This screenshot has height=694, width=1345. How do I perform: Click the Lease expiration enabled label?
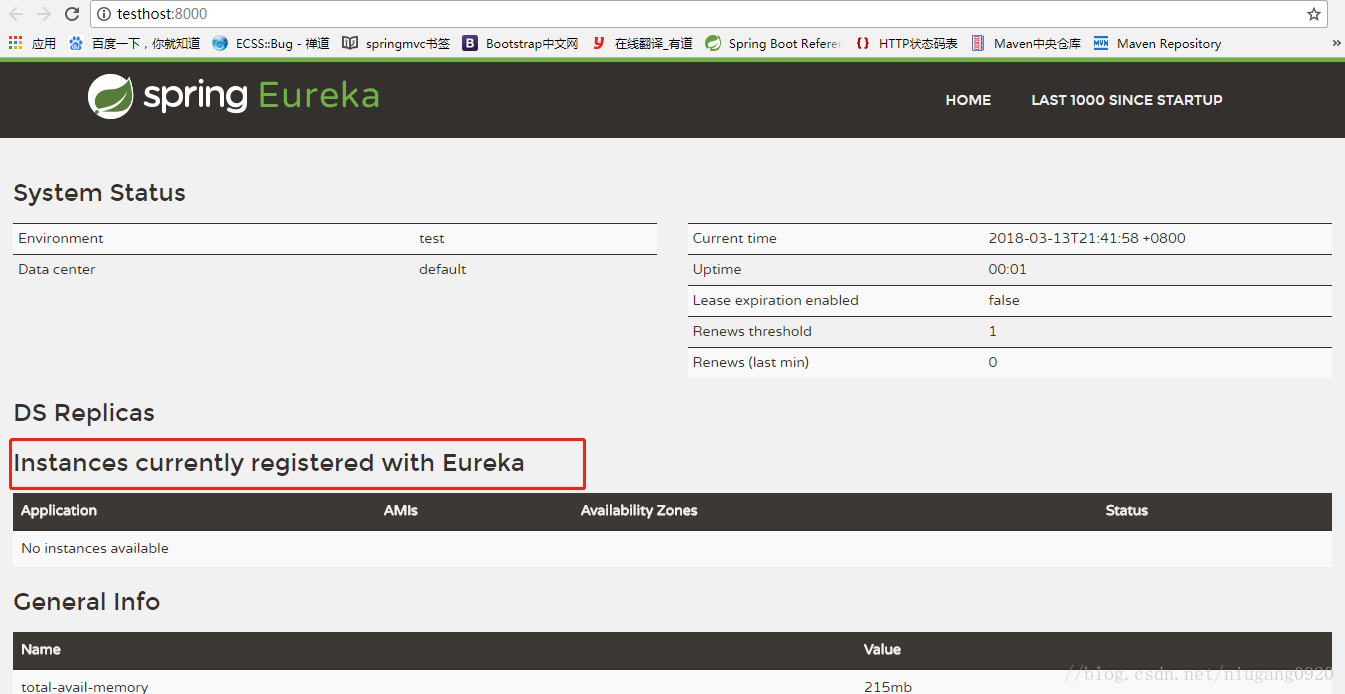tap(775, 300)
